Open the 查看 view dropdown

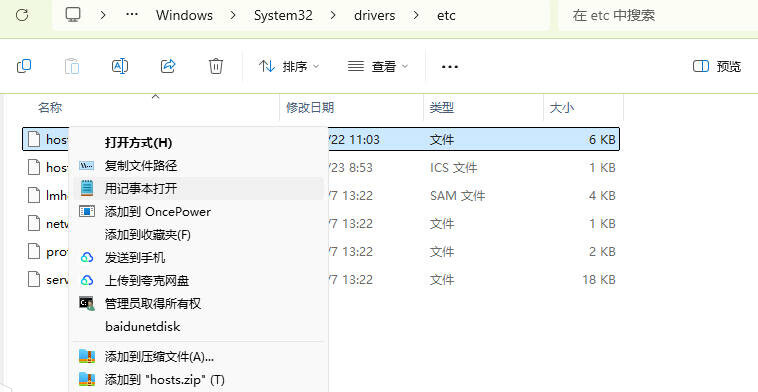pos(378,66)
